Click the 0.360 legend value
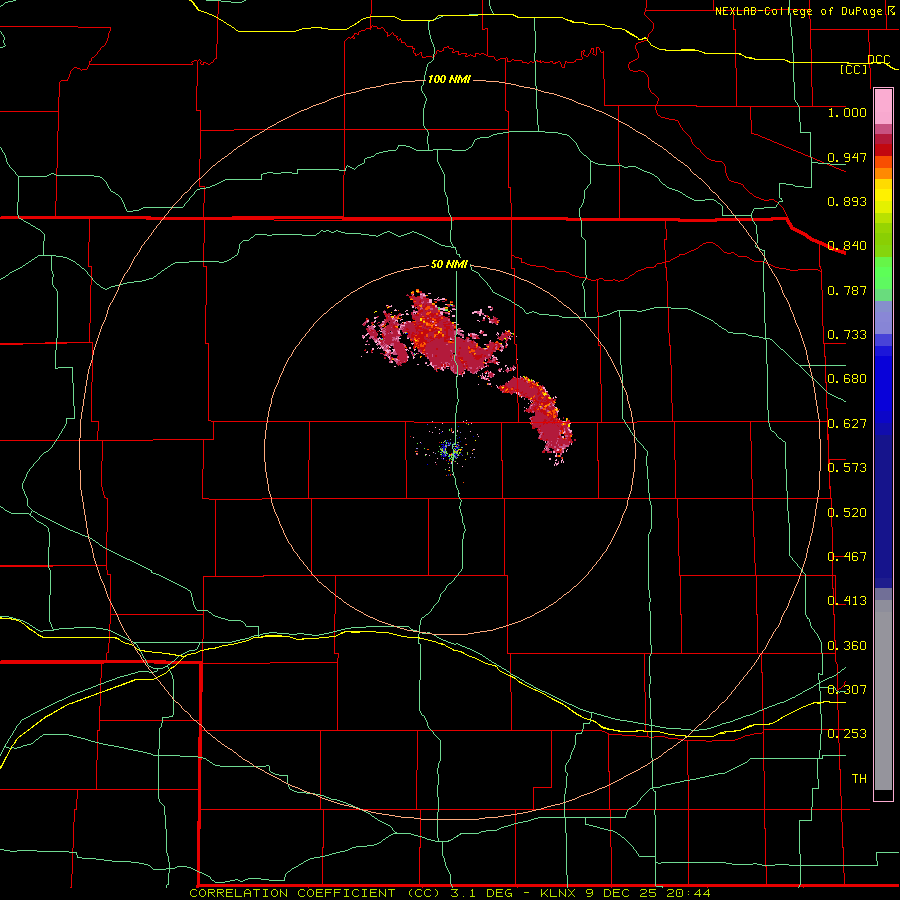Screen dimensions: 900x900 847,646
